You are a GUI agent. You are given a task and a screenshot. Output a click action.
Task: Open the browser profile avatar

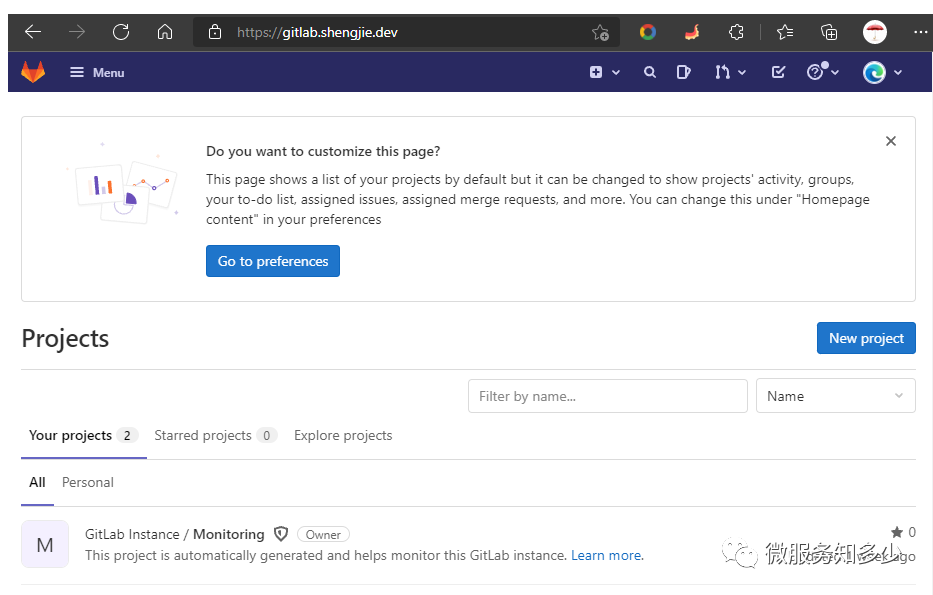tap(875, 32)
